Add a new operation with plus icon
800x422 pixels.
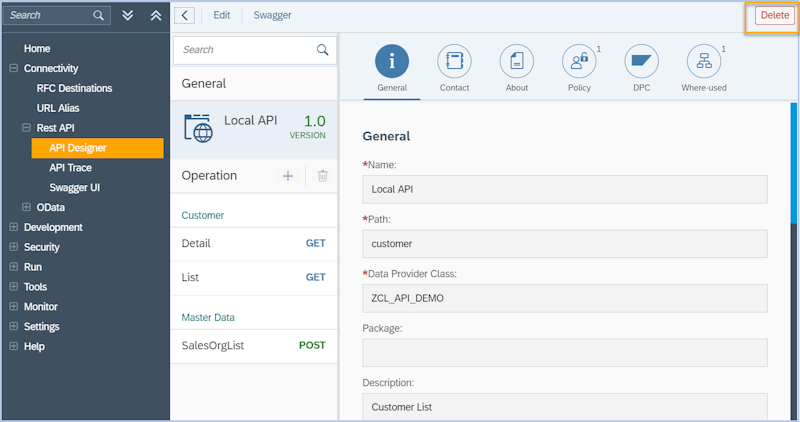(x=288, y=176)
